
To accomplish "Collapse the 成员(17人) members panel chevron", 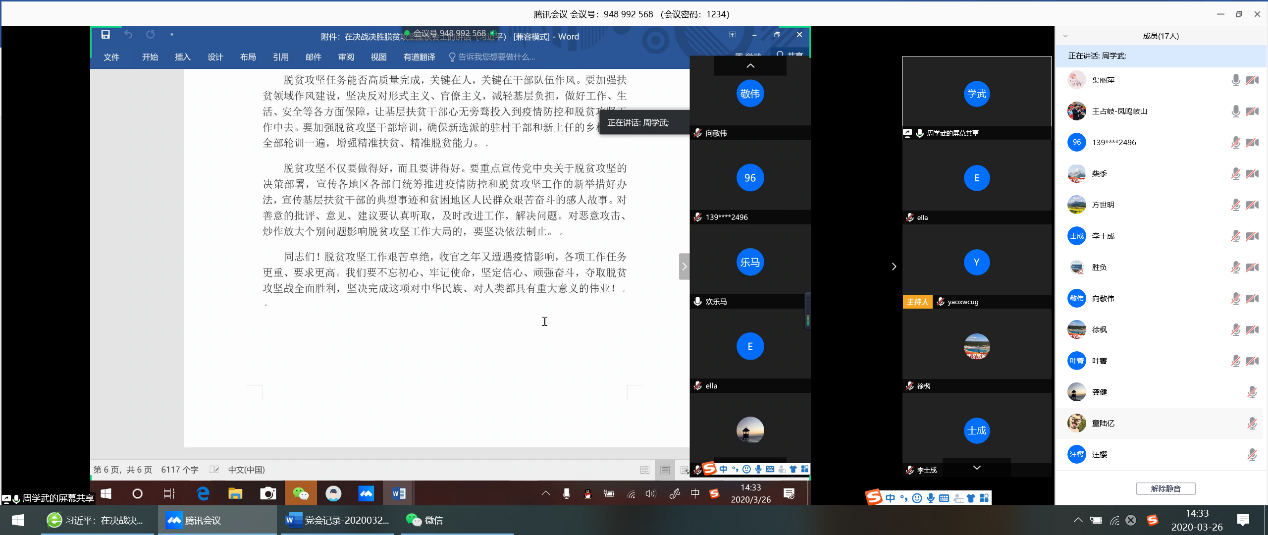I will pos(1065,36).
